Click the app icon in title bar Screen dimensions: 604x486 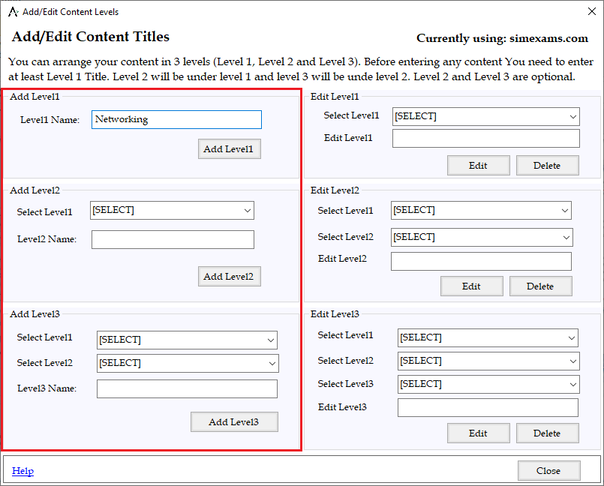click(x=12, y=11)
